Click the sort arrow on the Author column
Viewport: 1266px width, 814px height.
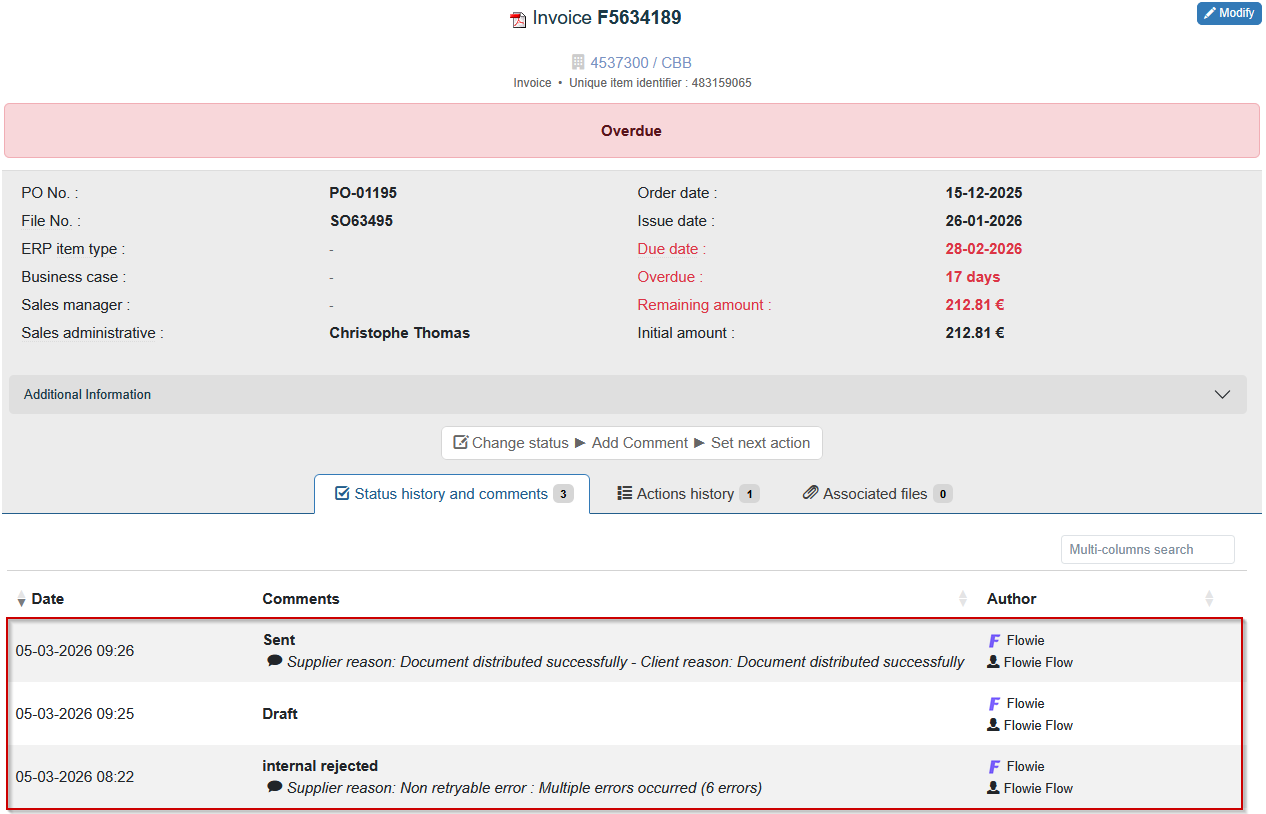tap(1208, 598)
